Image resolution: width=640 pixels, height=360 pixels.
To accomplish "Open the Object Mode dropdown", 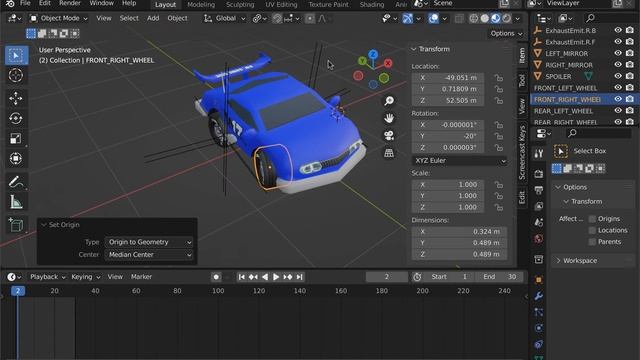I will click(x=58, y=18).
